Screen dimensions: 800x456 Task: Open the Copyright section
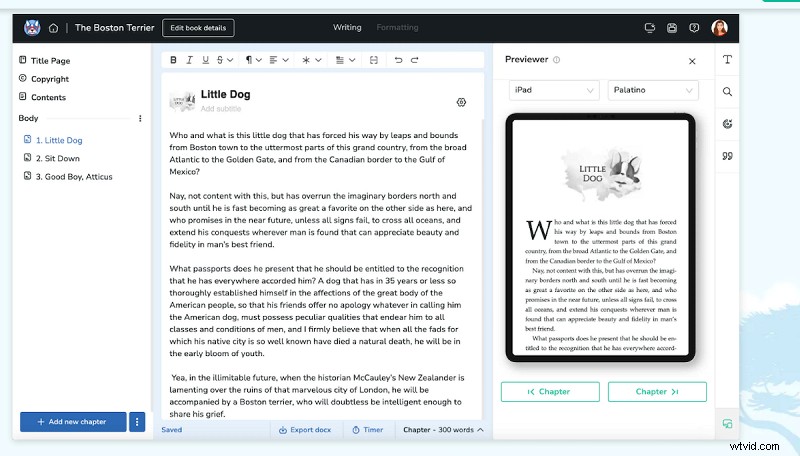[x=44, y=79]
